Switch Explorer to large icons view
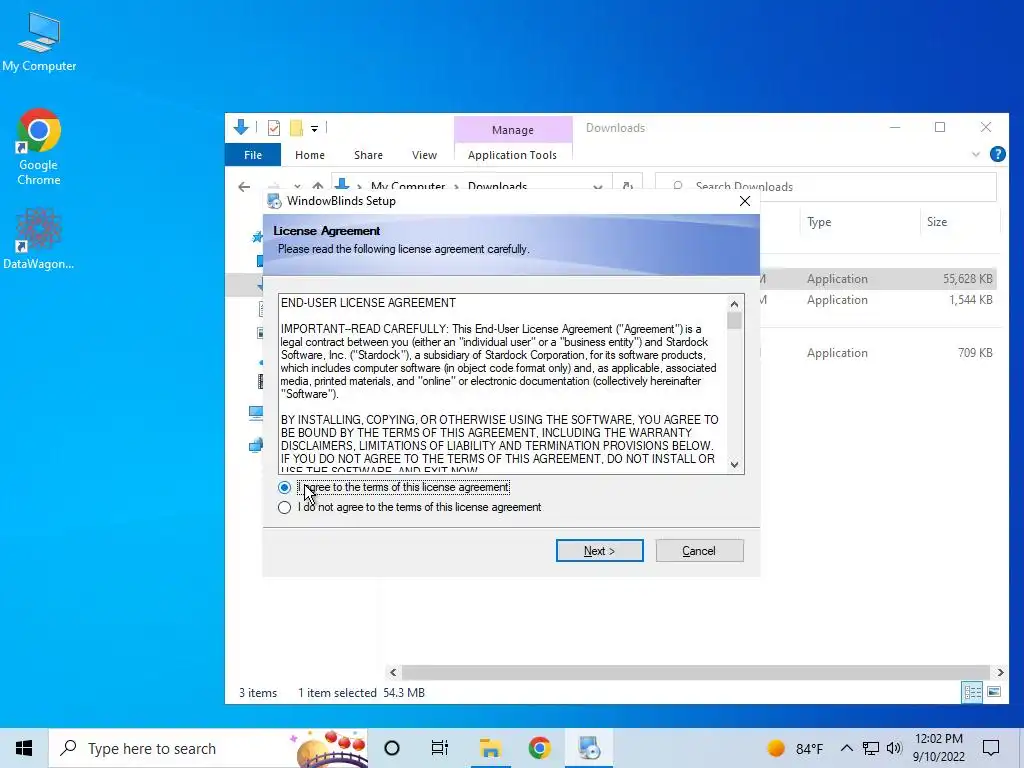The width and height of the screenshot is (1024, 768). (x=994, y=692)
